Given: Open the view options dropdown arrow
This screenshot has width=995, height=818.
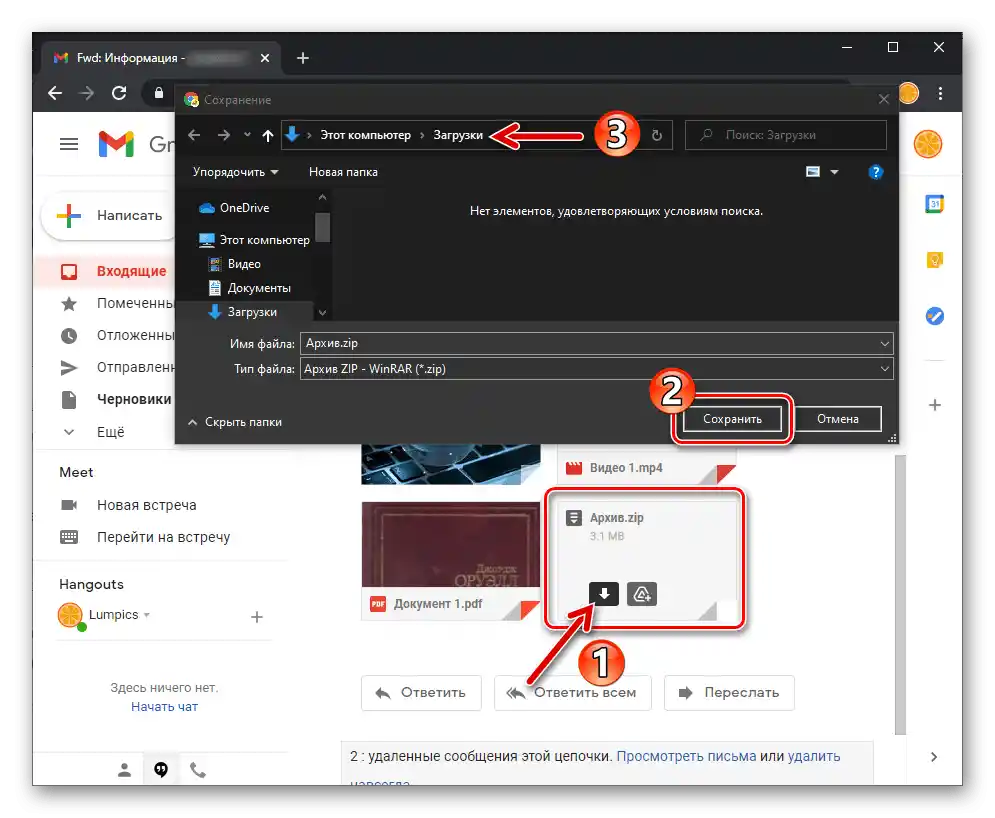Looking at the screenshot, I should pos(834,172).
